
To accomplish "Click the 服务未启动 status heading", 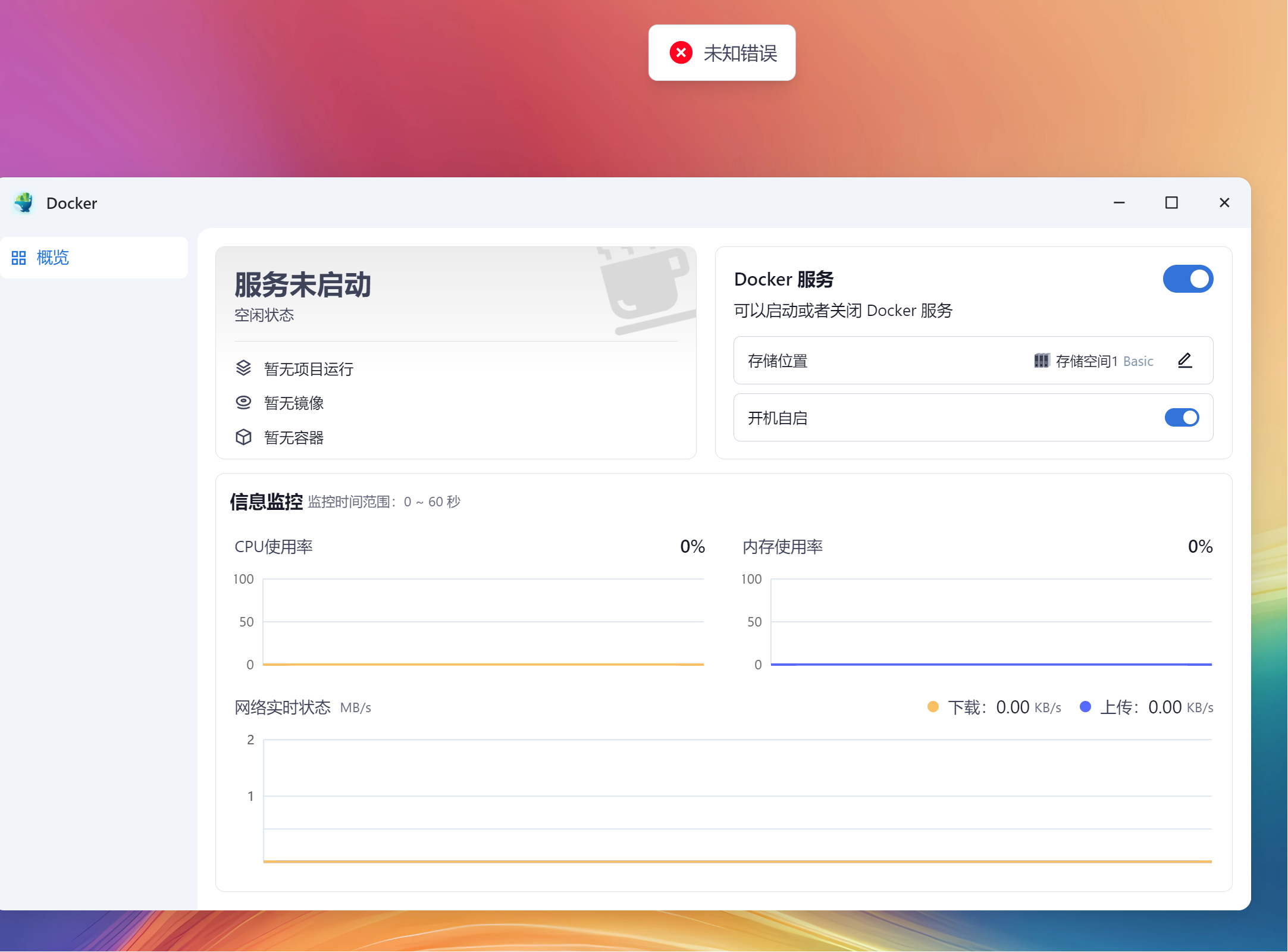I will coord(303,284).
